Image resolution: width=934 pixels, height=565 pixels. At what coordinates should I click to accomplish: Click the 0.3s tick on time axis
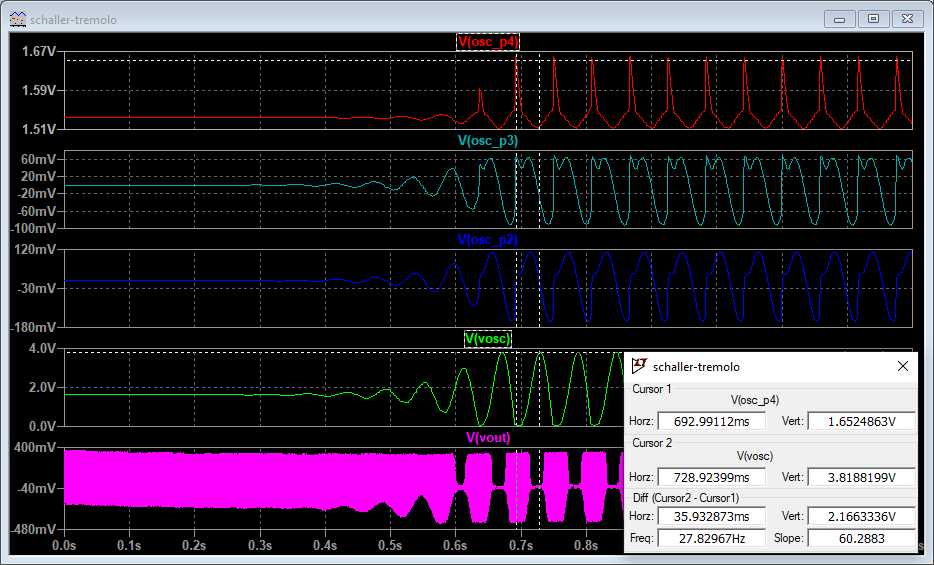pyautogui.click(x=260, y=546)
